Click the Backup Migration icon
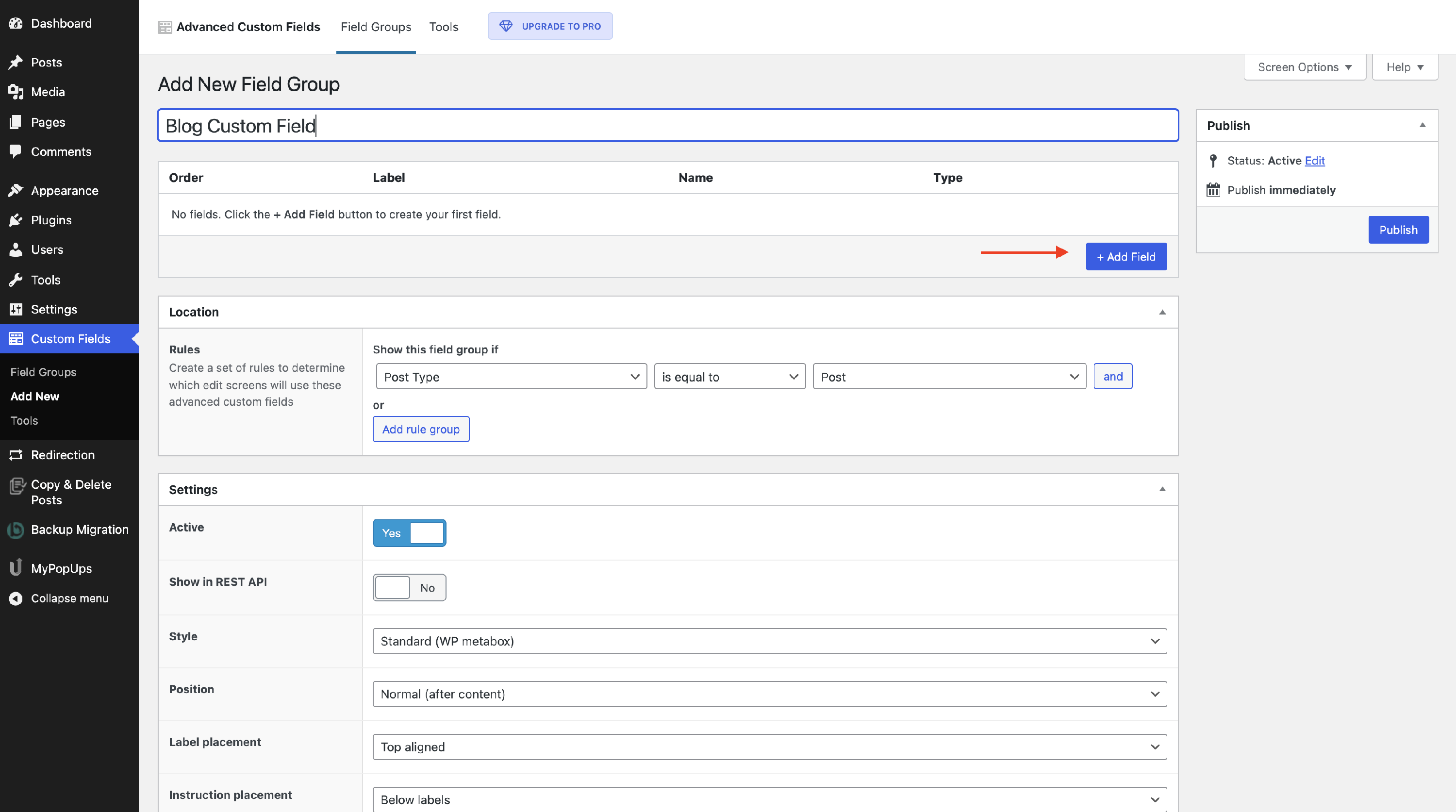The image size is (1456, 812). pyautogui.click(x=16, y=530)
